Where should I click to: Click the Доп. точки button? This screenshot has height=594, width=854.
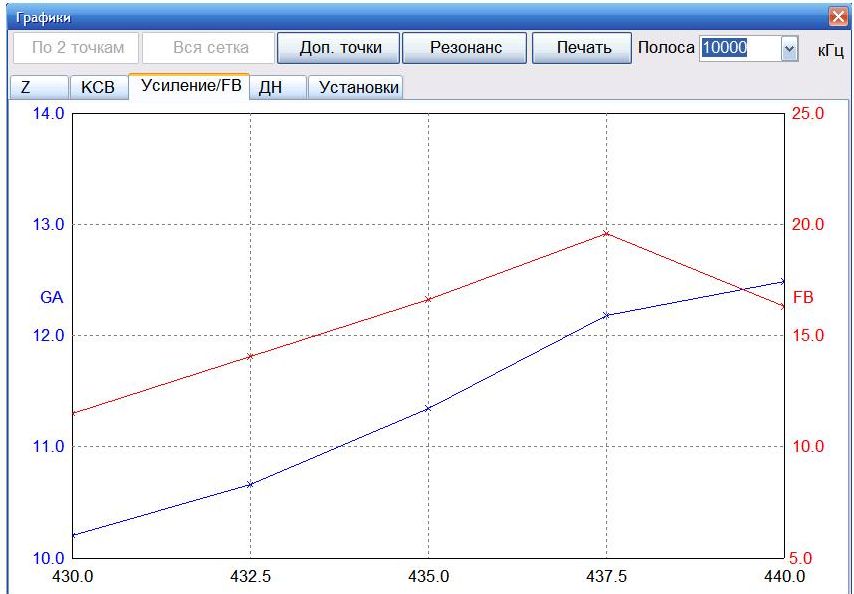tap(339, 48)
